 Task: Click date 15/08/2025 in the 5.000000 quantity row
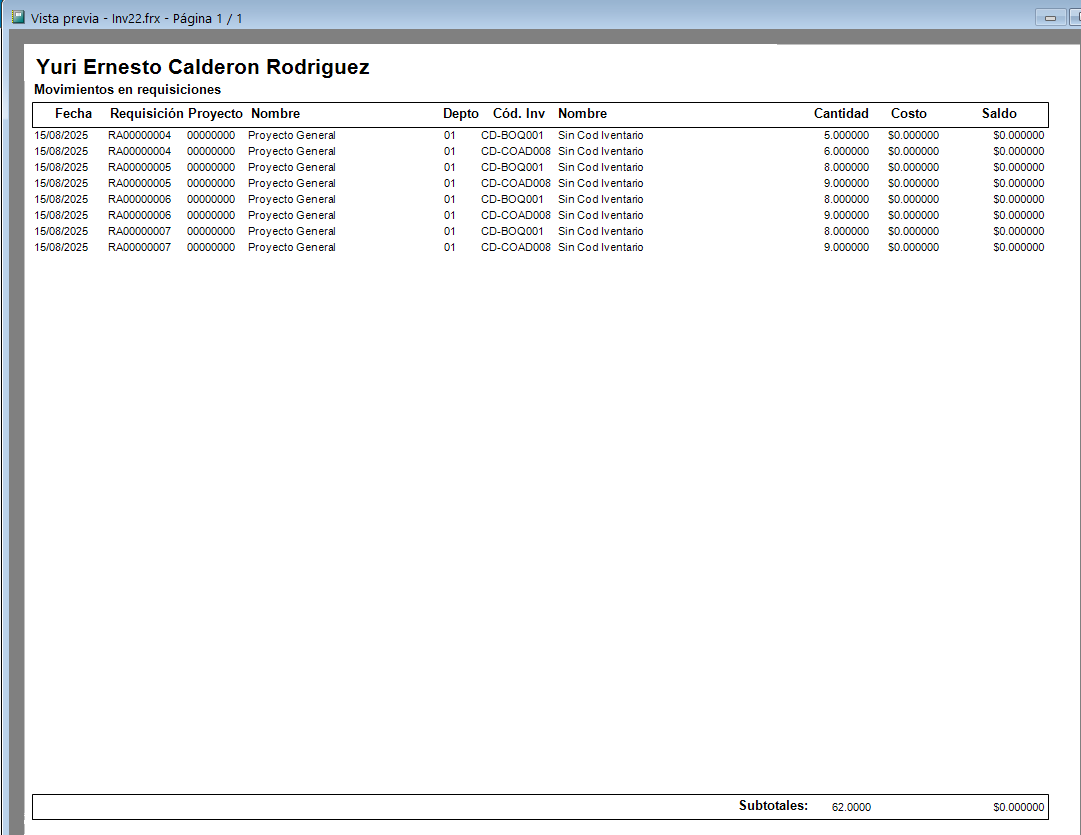pyautogui.click(x=61, y=136)
